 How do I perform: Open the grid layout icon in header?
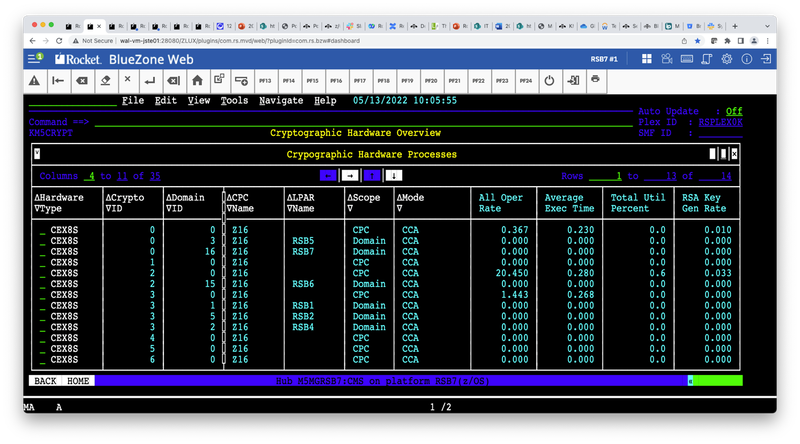[x=646, y=59]
